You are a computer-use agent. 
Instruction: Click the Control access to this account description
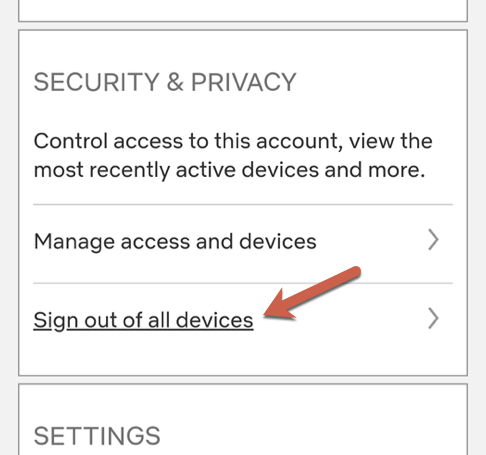coord(233,156)
